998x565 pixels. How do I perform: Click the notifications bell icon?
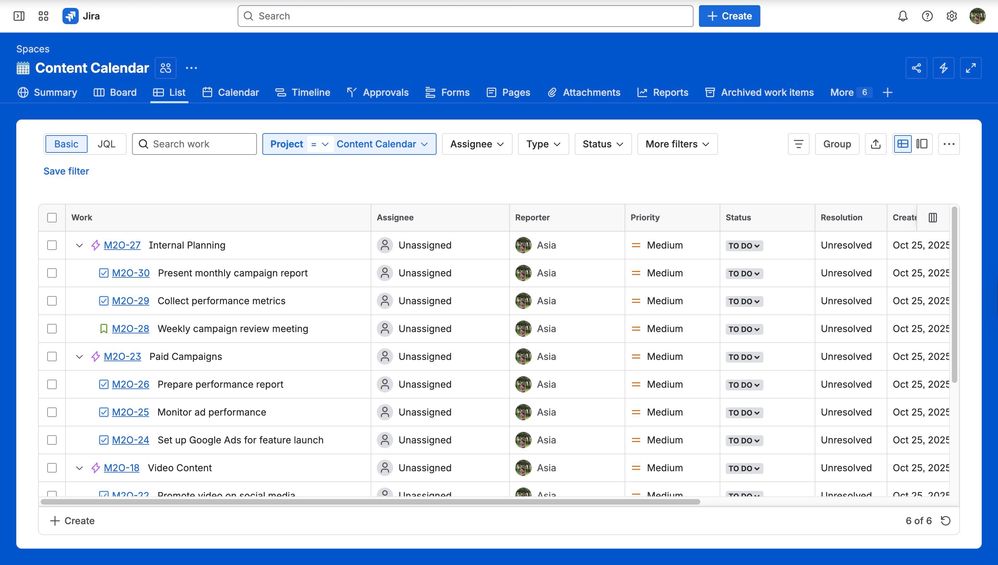point(903,16)
